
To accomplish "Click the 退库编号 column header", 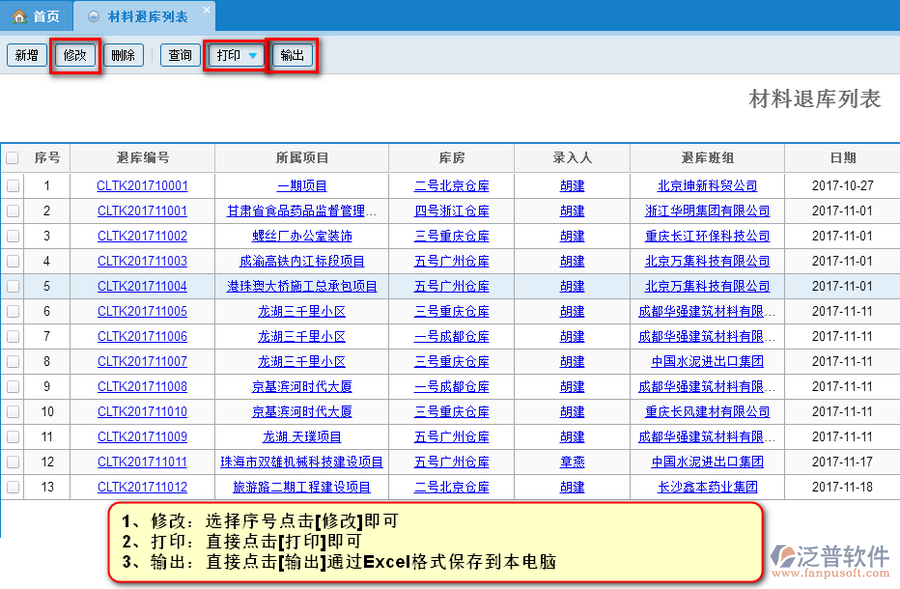I will (x=142, y=158).
